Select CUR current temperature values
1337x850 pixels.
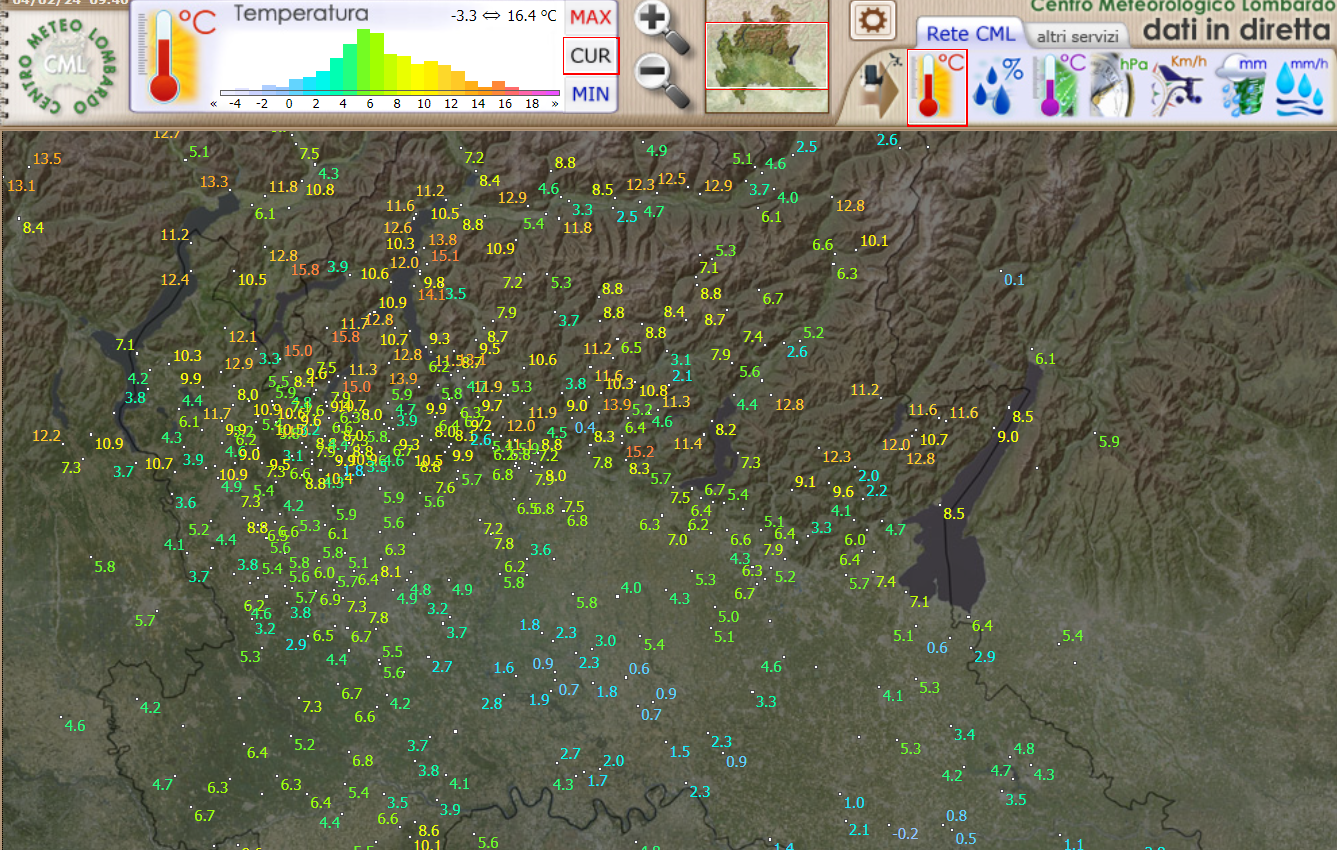coord(591,56)
